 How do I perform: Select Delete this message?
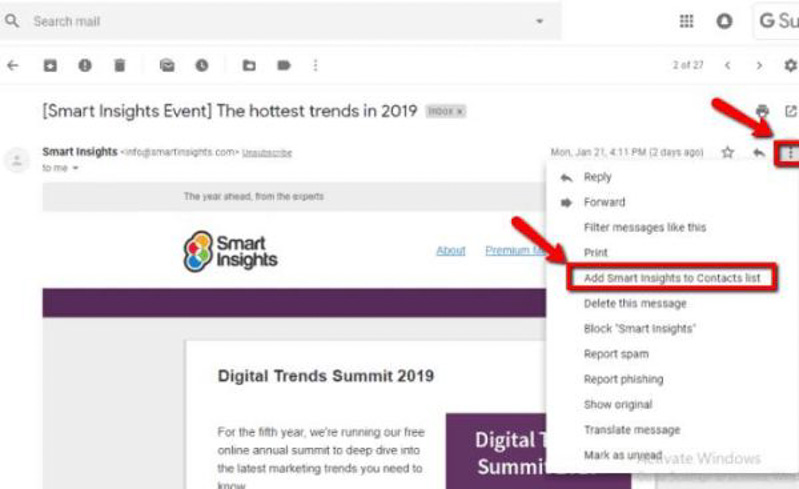coord(672,303)
